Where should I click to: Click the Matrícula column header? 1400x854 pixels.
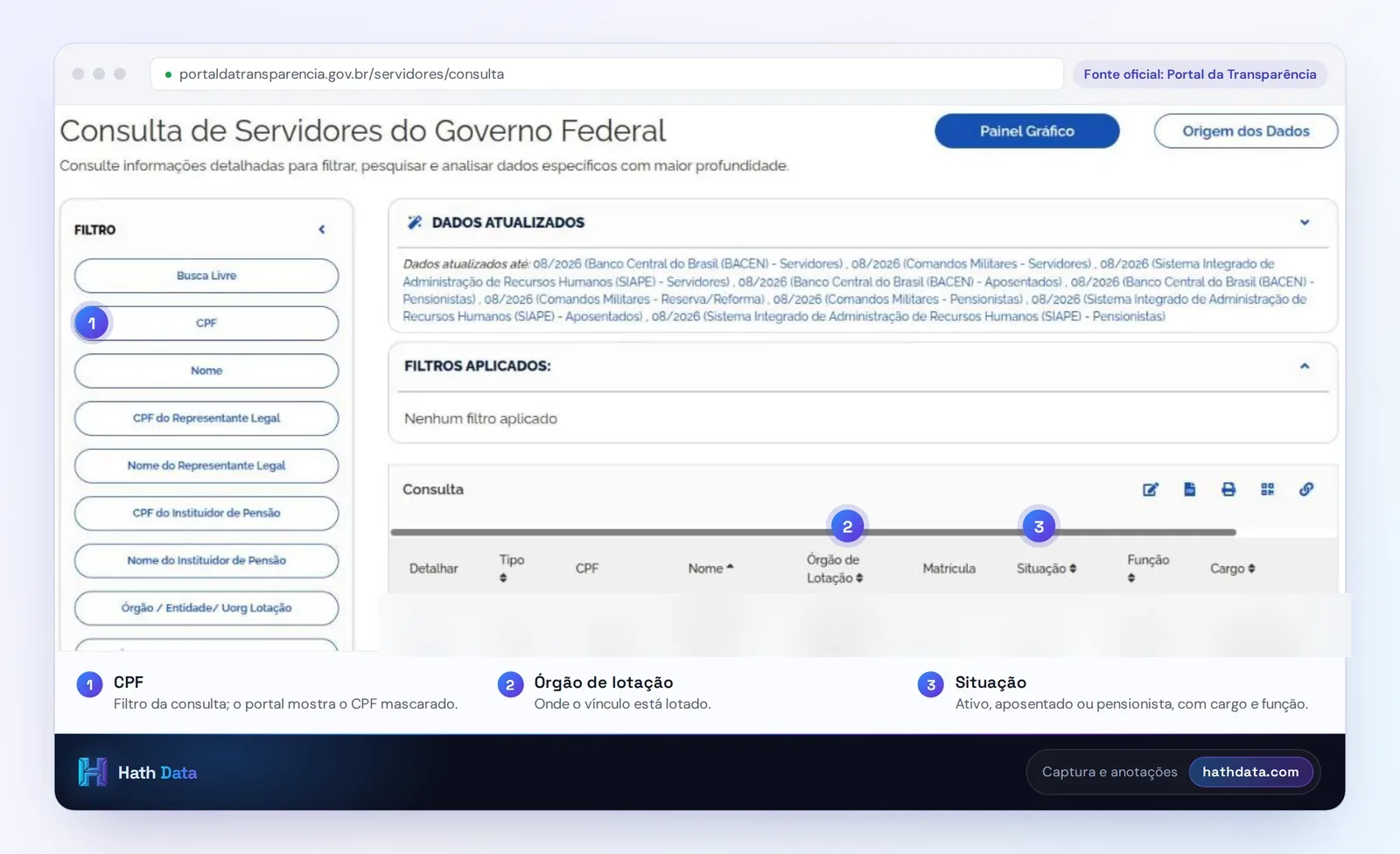[x=948, y=569]
